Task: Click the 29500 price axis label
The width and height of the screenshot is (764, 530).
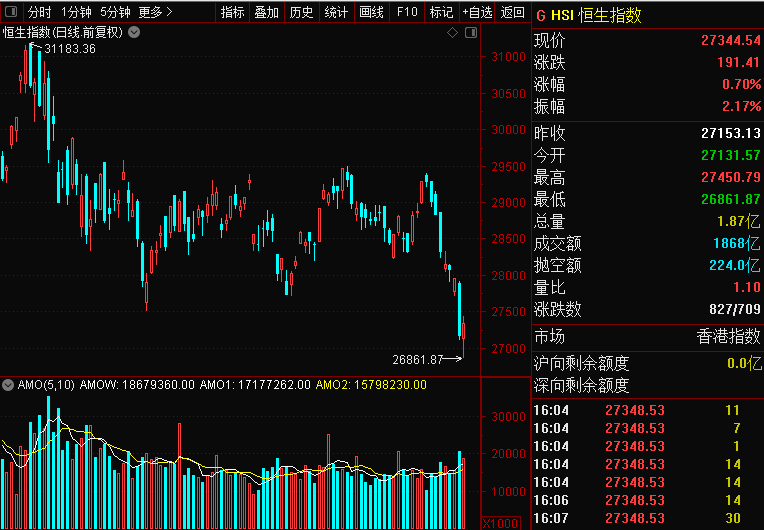Action: [x=508, y=166]
